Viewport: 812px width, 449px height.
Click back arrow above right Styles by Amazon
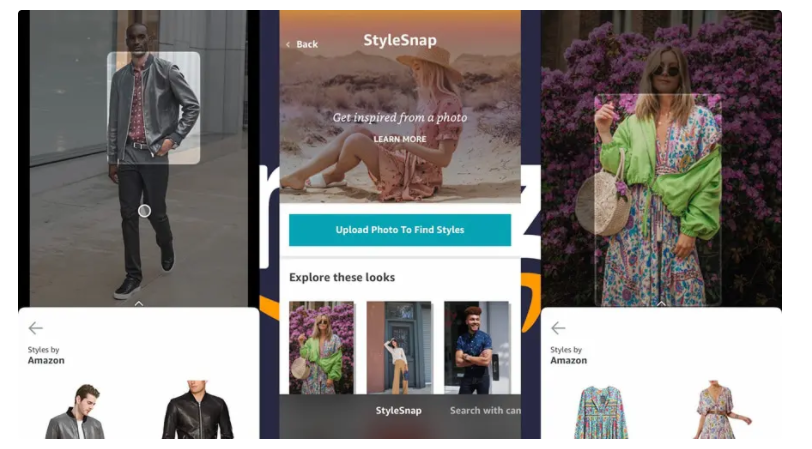click(x=558, y=328)
